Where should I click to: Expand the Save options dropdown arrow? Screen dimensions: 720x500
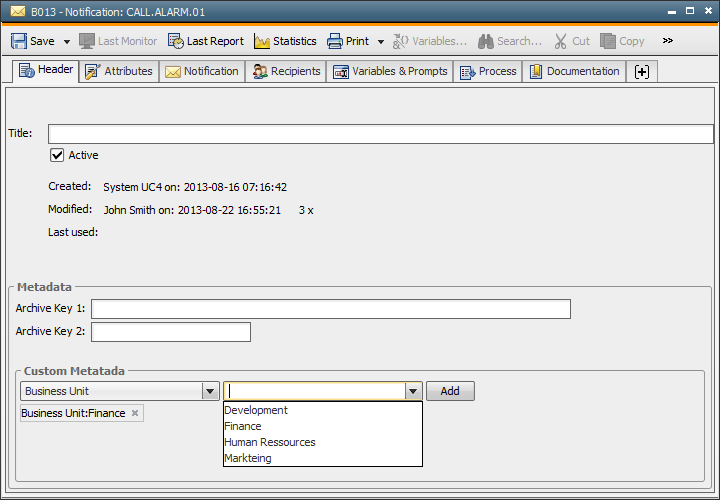67,42
